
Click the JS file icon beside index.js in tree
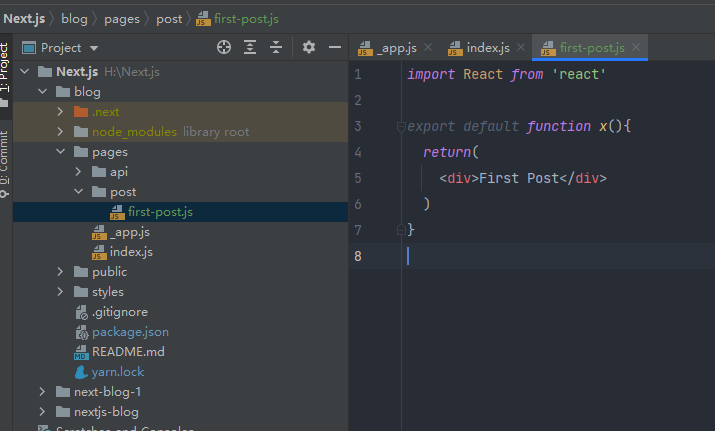pos(99,252)
